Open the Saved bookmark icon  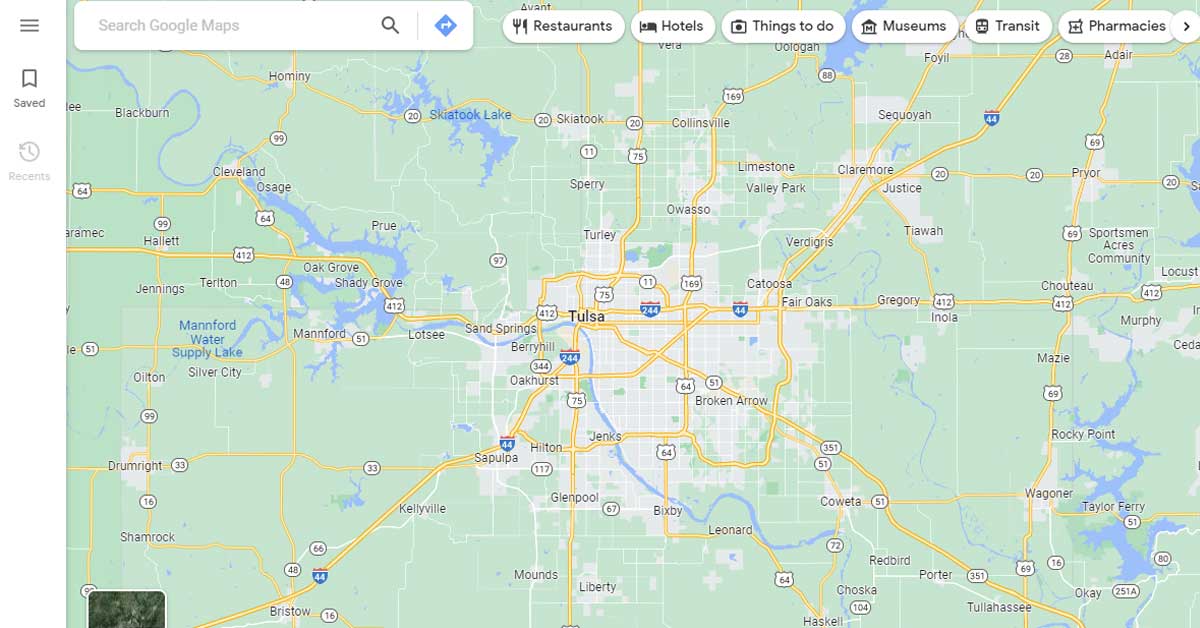[x=29, y=78]
